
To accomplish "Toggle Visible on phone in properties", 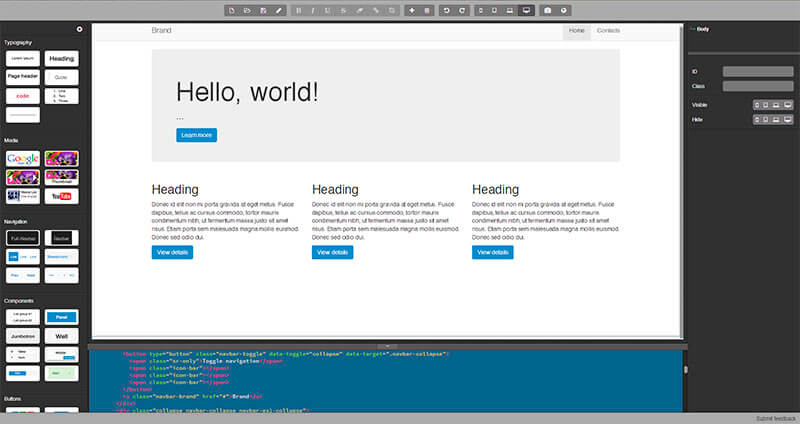I will click(x=757, y=105).
